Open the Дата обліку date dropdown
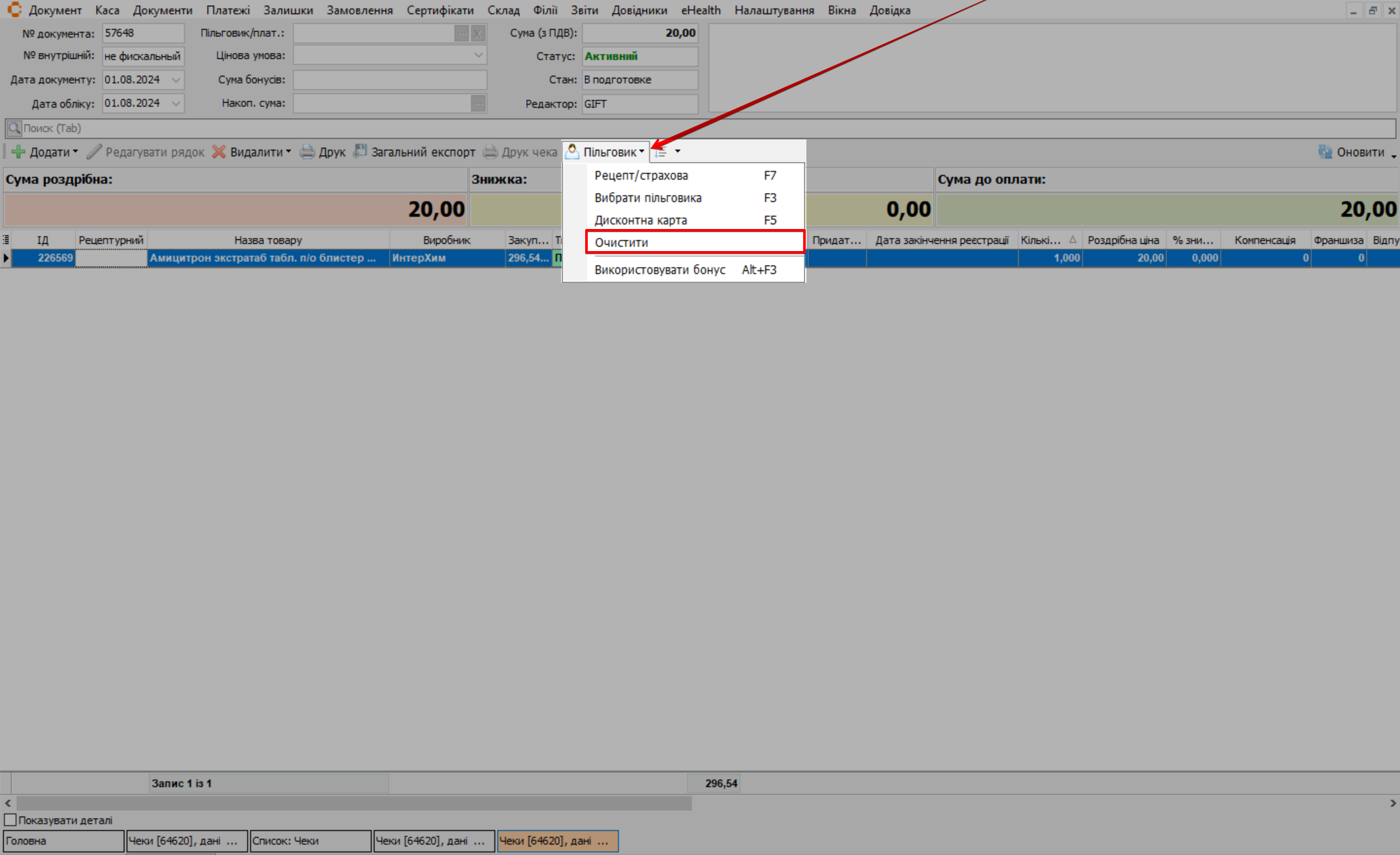1400x855 pixels. tap(176, 103)
